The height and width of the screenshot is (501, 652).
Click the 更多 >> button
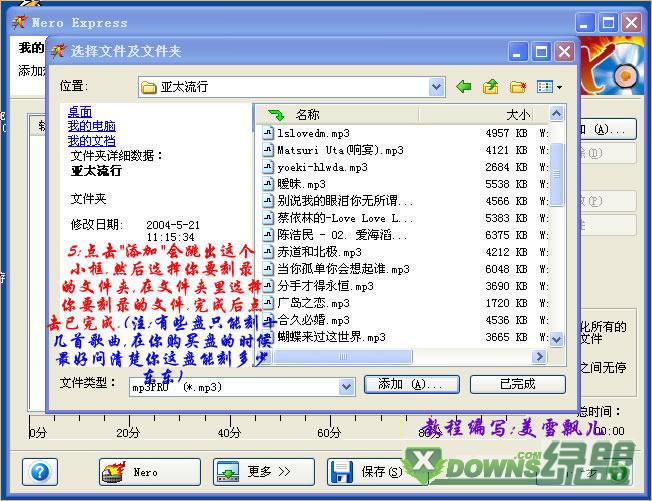pyautogui.click(x=264, y=472)
